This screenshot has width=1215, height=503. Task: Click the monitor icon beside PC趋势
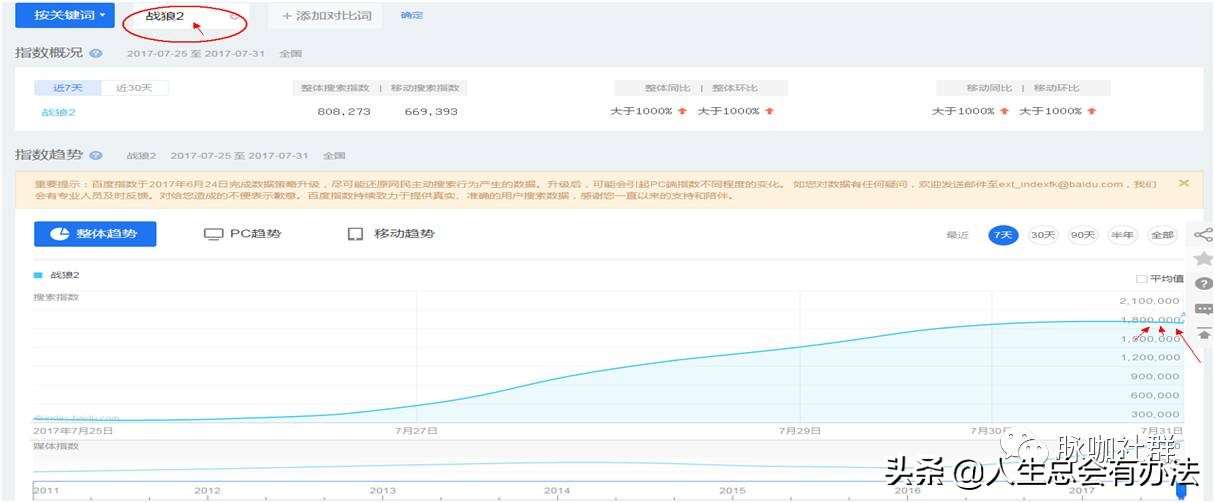pos(212,234)
